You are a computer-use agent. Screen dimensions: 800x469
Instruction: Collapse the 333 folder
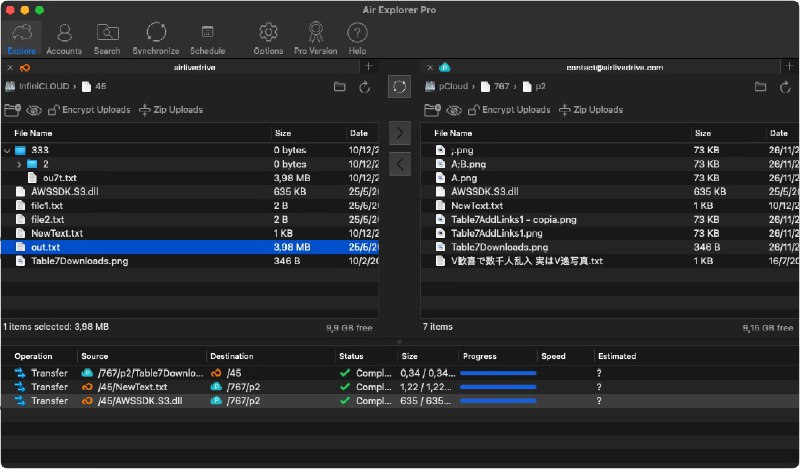pyautogui.click(x=7, y=151)
